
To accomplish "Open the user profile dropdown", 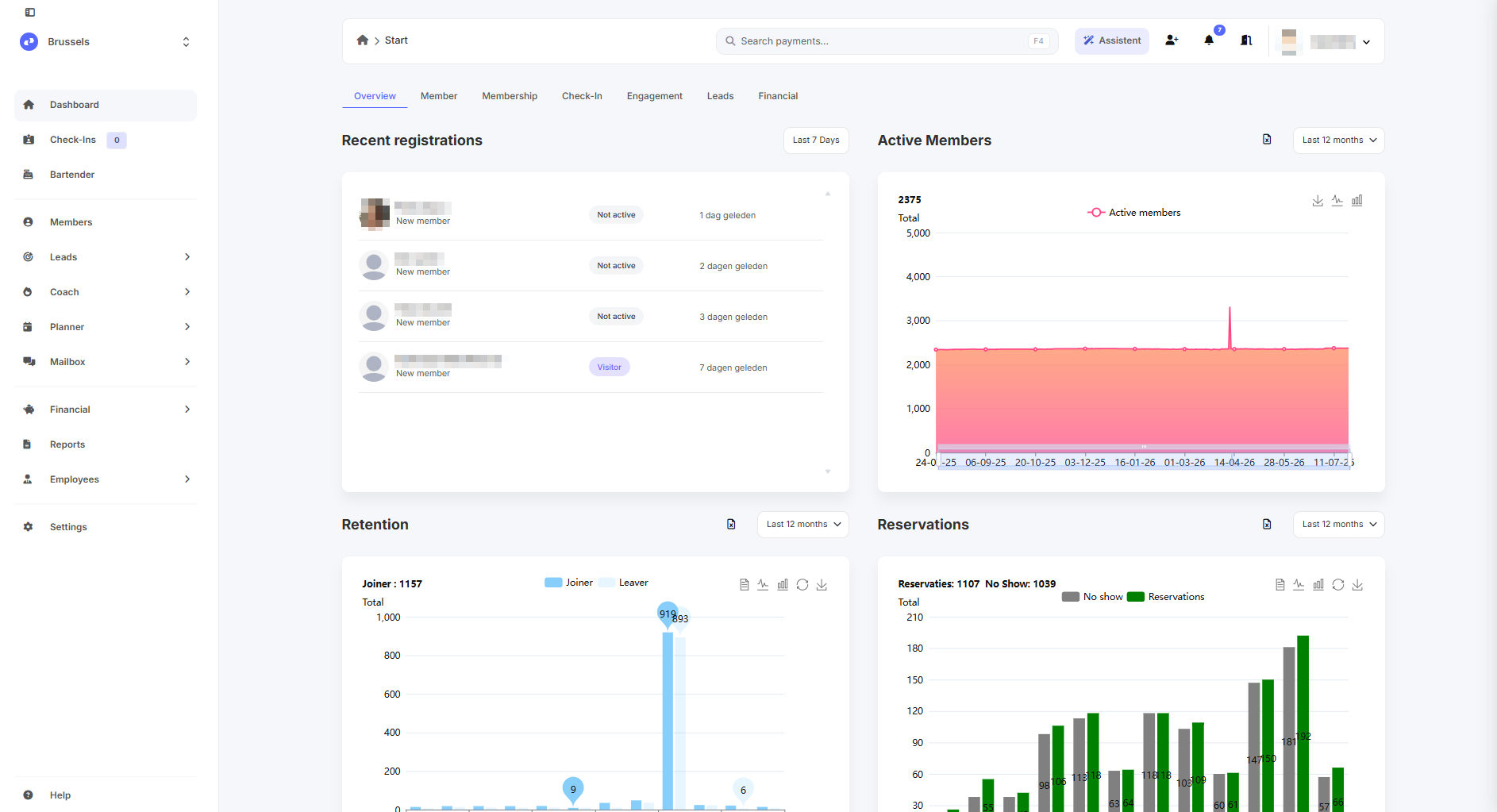I will (1326, 42).
